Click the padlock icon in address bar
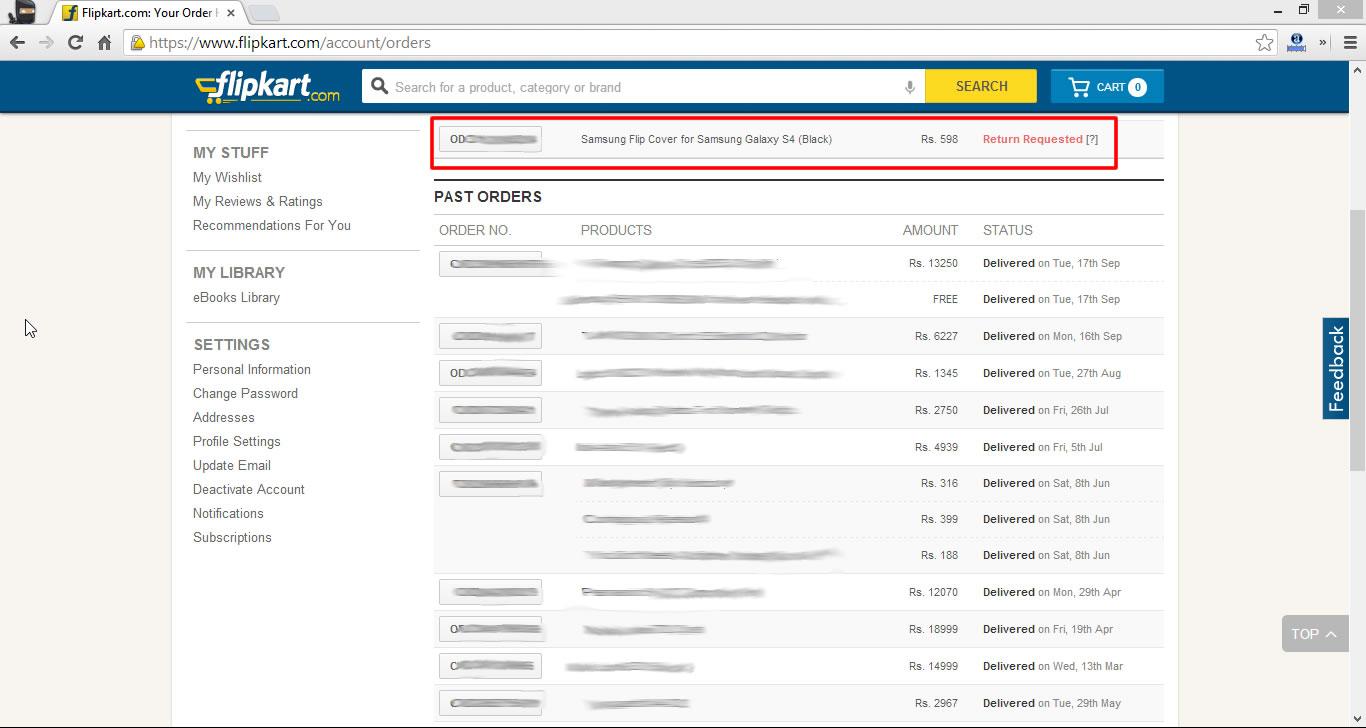This screenshot has height=728, width=1366. (x=138, y=43)
